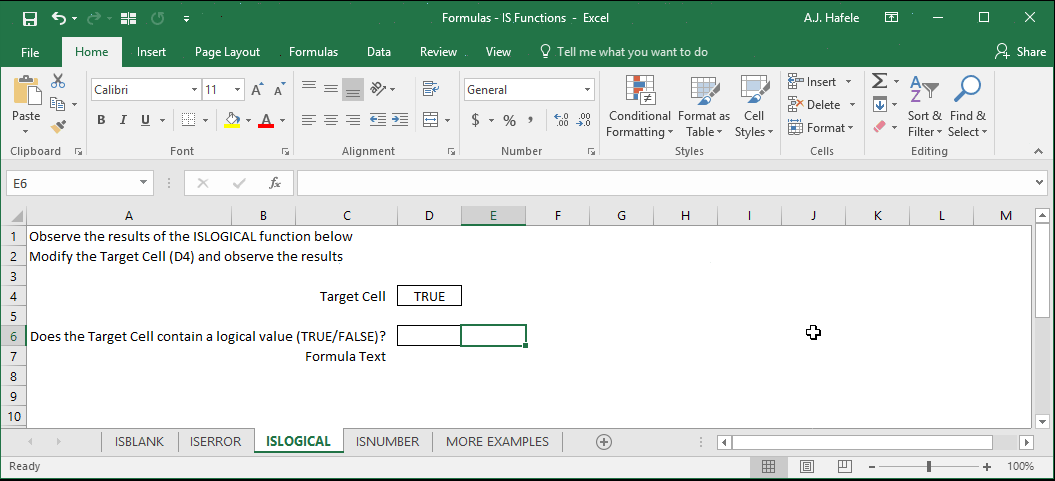
Task: Decrease decimal places
Action: (583, 120)
